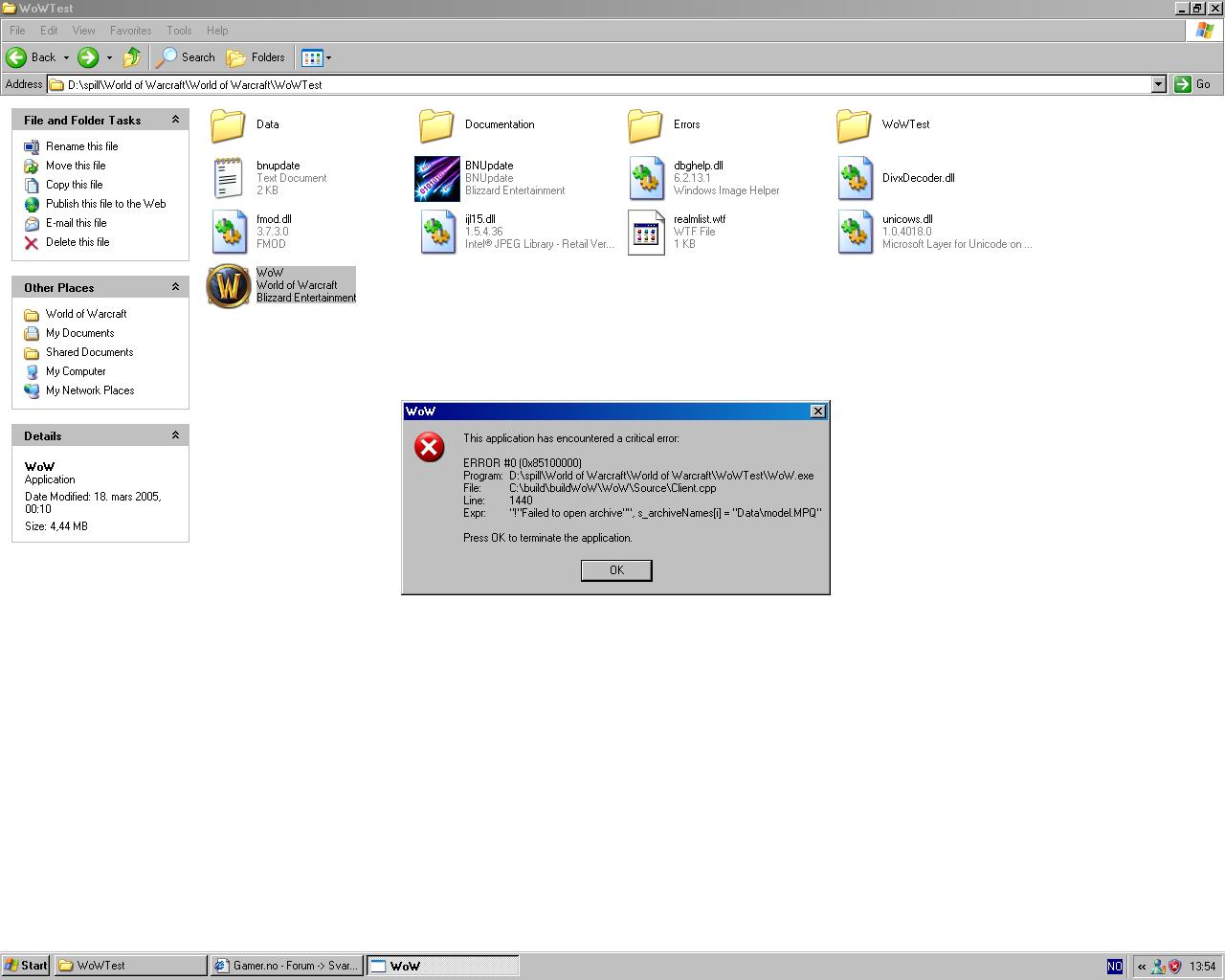Open the Back history dropdown arrow
The image size is (1225, 980).
[x=66, y=57]
